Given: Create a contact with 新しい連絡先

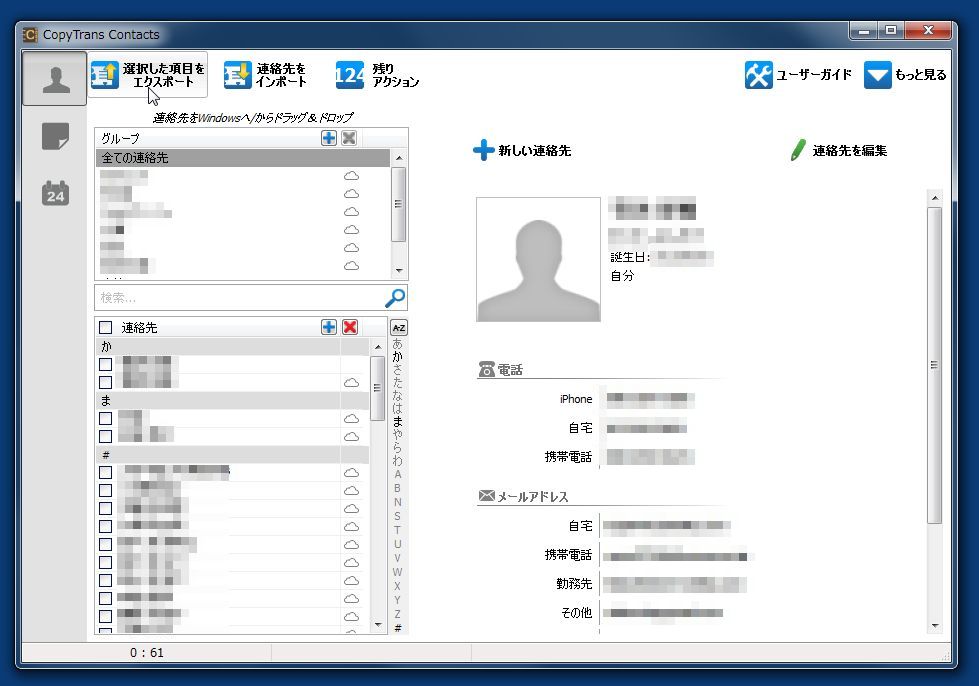Looking at the screenshot, I should (x=522, y=150).
